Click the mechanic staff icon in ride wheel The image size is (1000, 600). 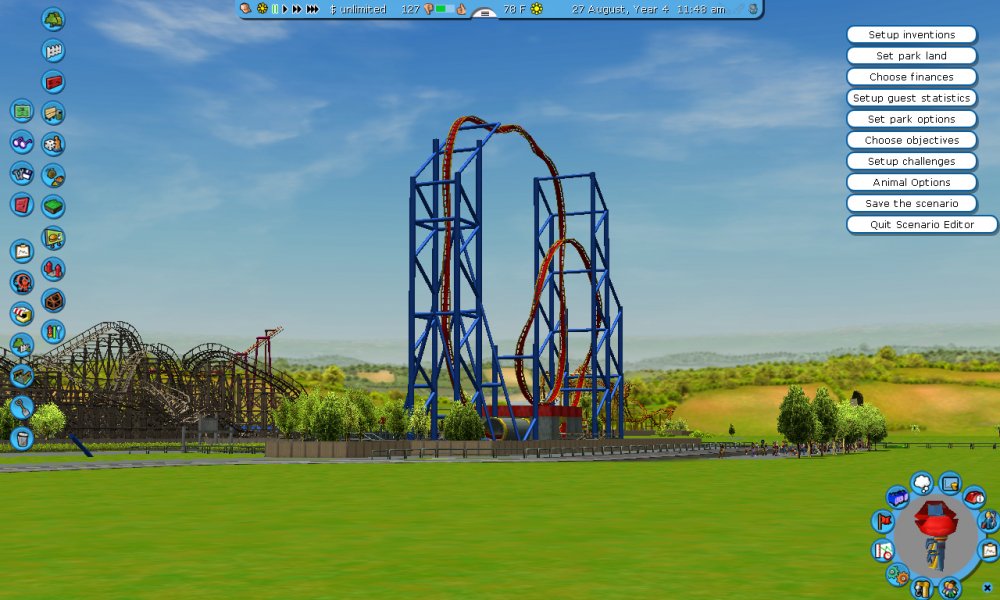pos(988,520)
